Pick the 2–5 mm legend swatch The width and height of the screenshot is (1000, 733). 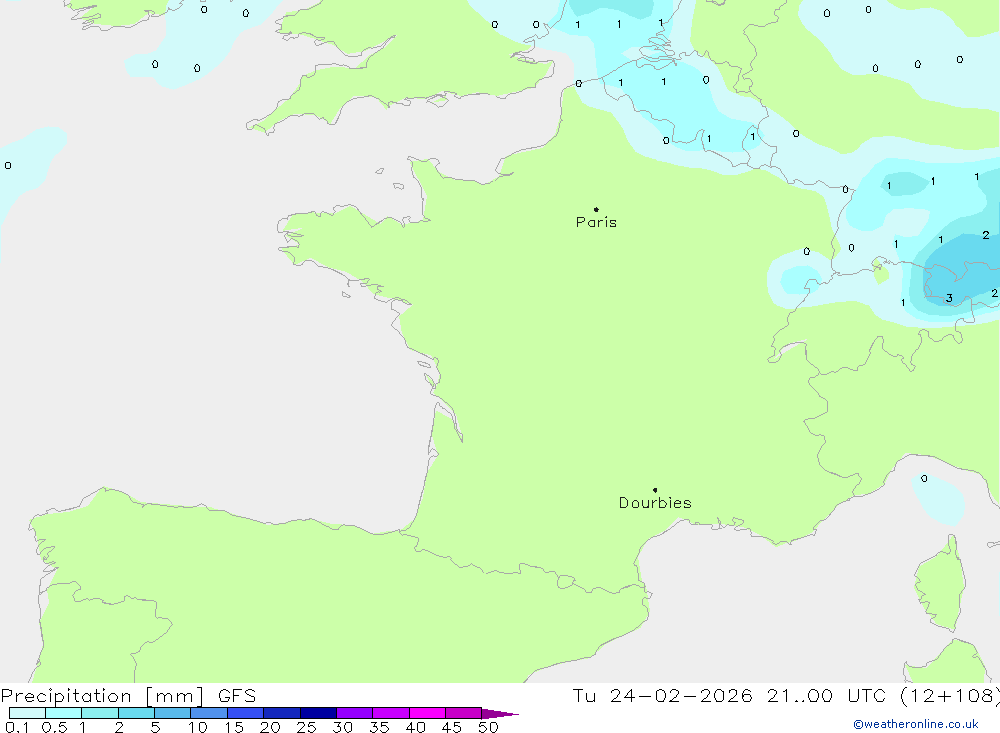tap(136, 713)
